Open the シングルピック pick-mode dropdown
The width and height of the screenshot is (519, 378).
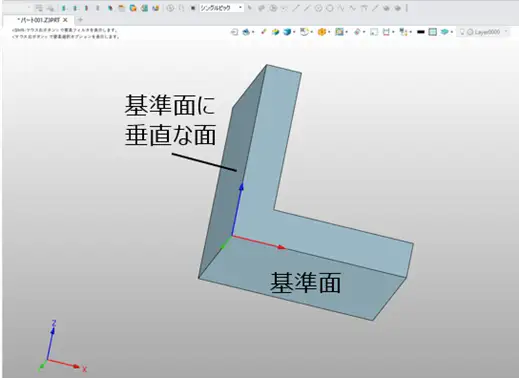tap(221, 8)
